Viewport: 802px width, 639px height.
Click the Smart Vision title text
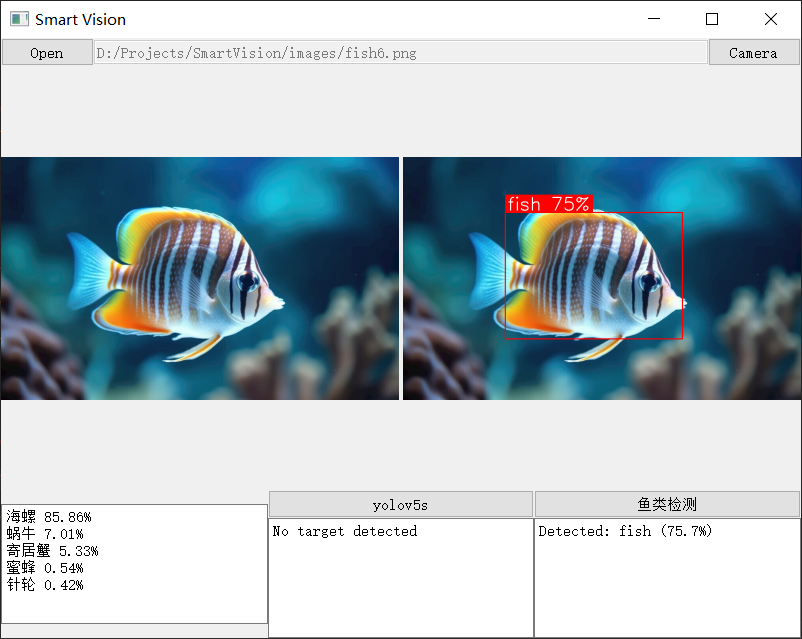(x=80, y=19)
